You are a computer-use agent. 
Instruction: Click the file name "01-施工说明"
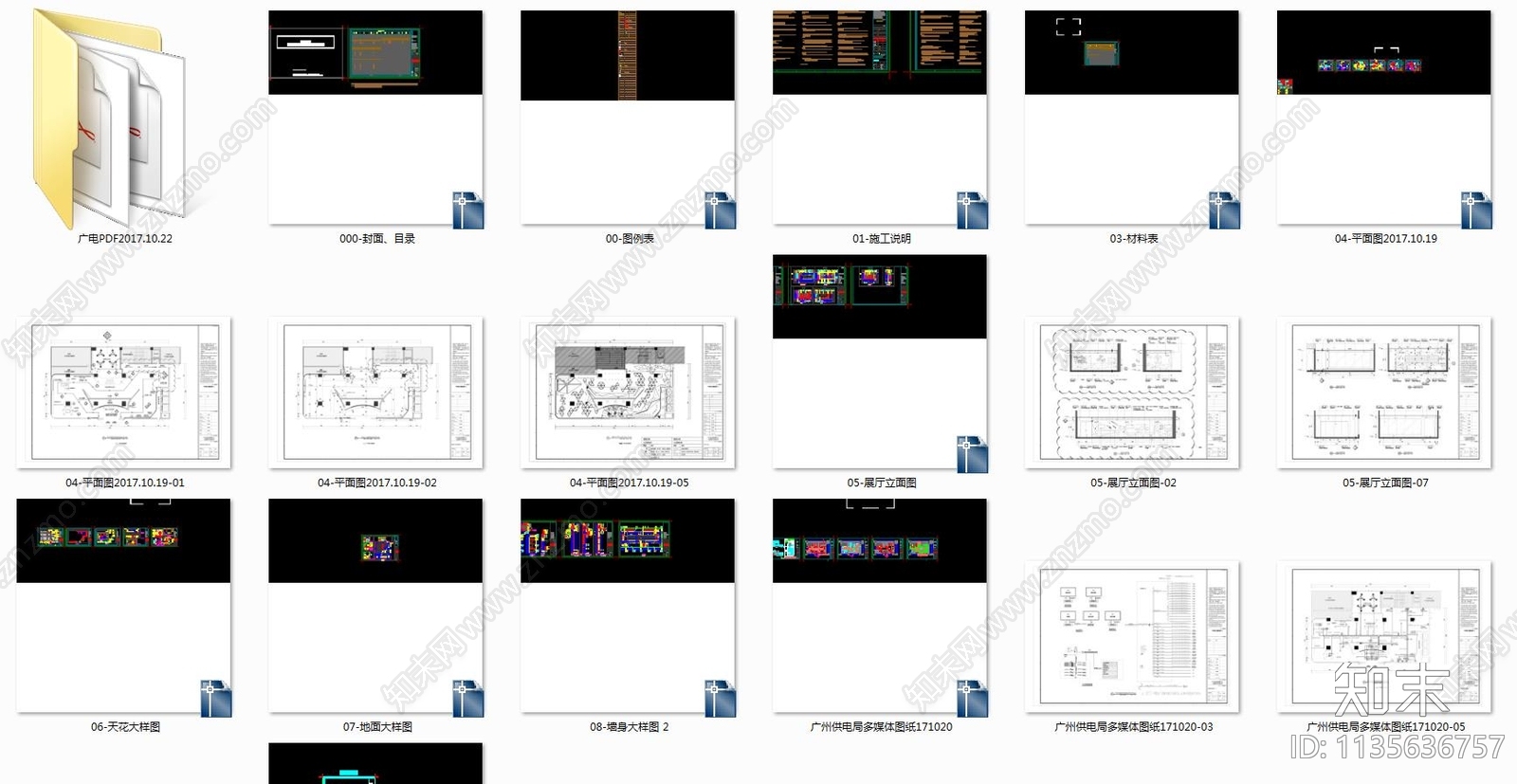click(882, 239)
